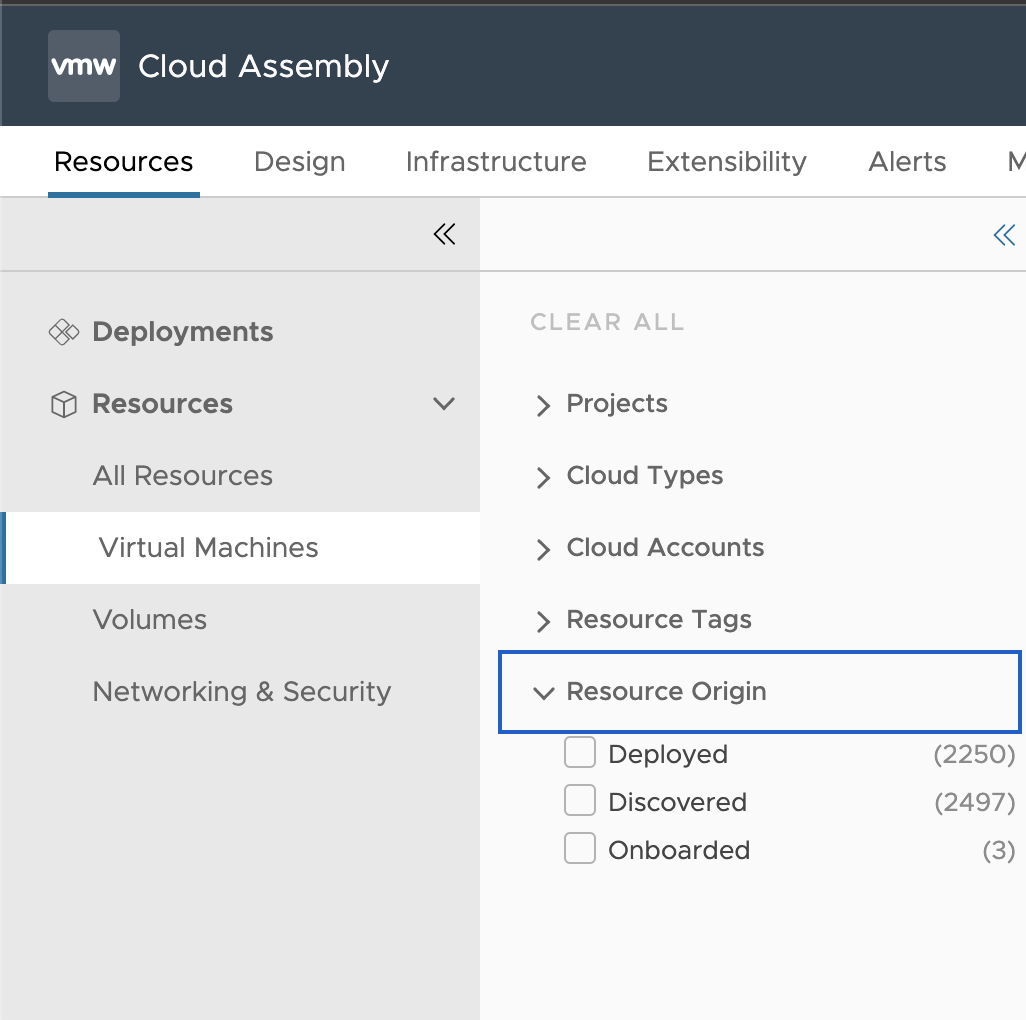The height and width of the screenshot is (1020, 1026).
Task: Click the VMware logo icon
Action: click(x=84, y=66)
